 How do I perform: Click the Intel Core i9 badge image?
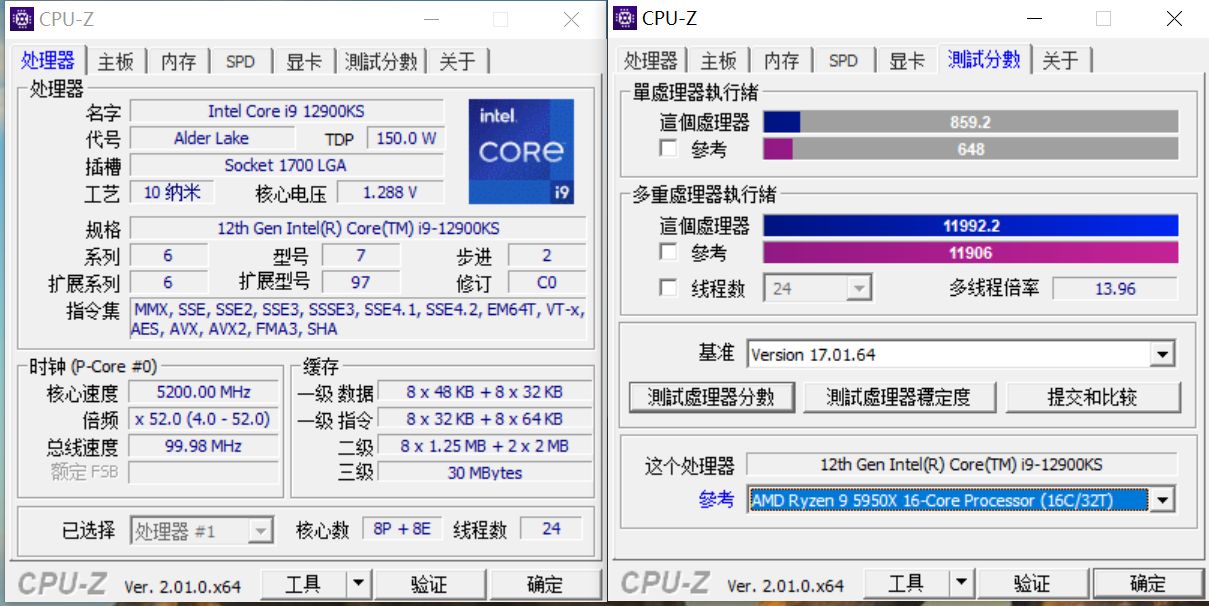tap(521, 150)
